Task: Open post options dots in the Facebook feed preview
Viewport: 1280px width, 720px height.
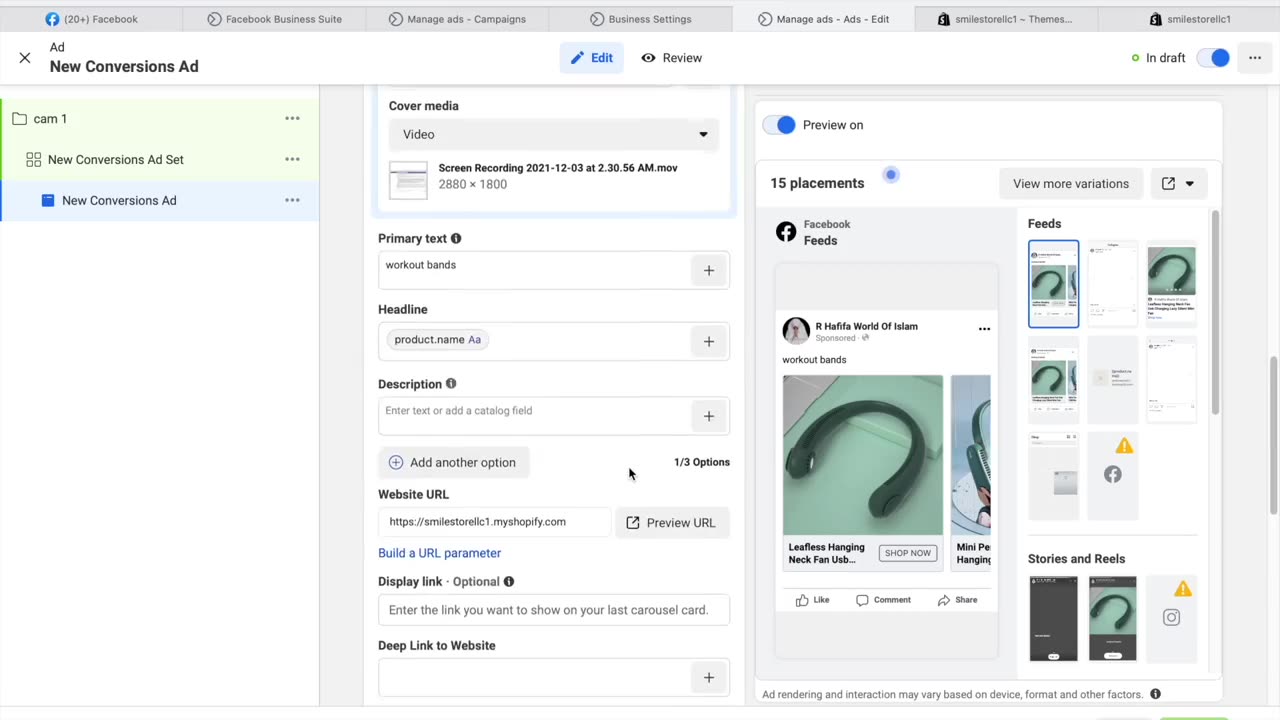Action: 984,329
